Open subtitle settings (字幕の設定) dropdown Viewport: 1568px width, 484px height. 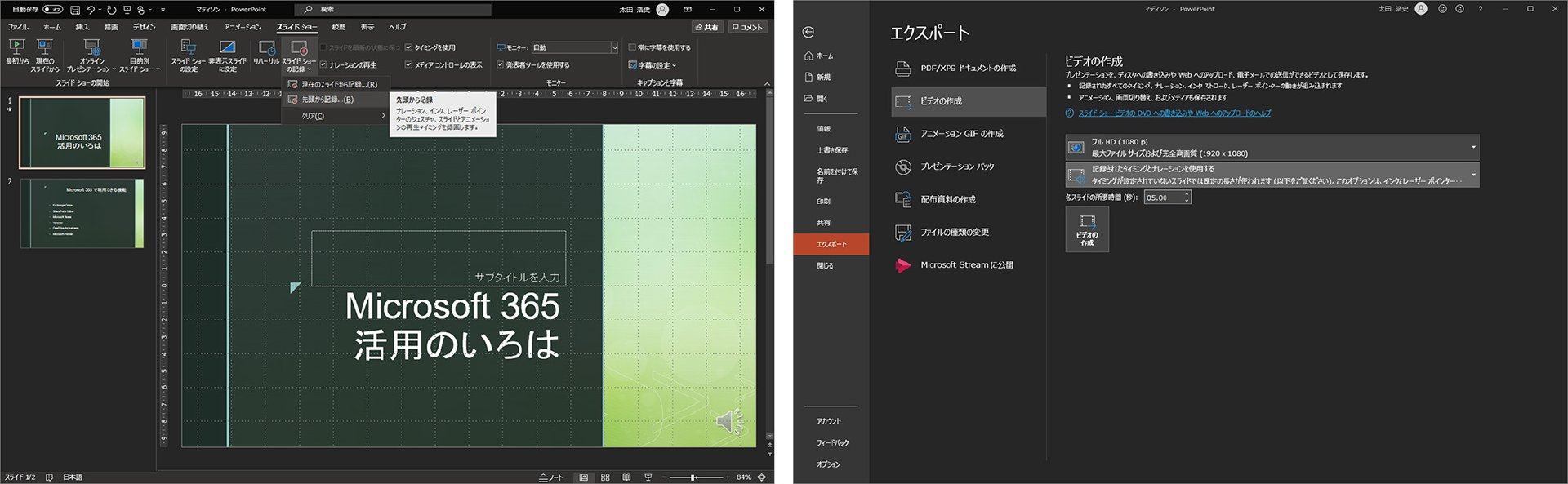(653, 64)
